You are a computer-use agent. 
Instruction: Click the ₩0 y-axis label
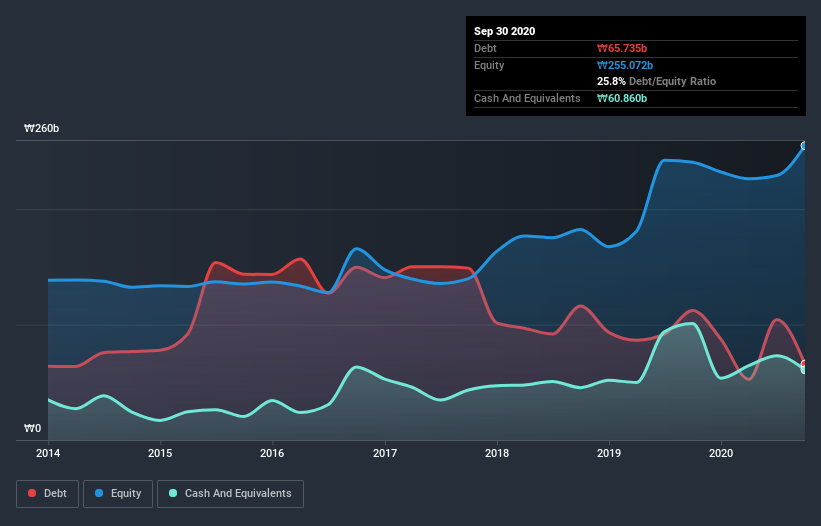(x=32, y=429)
